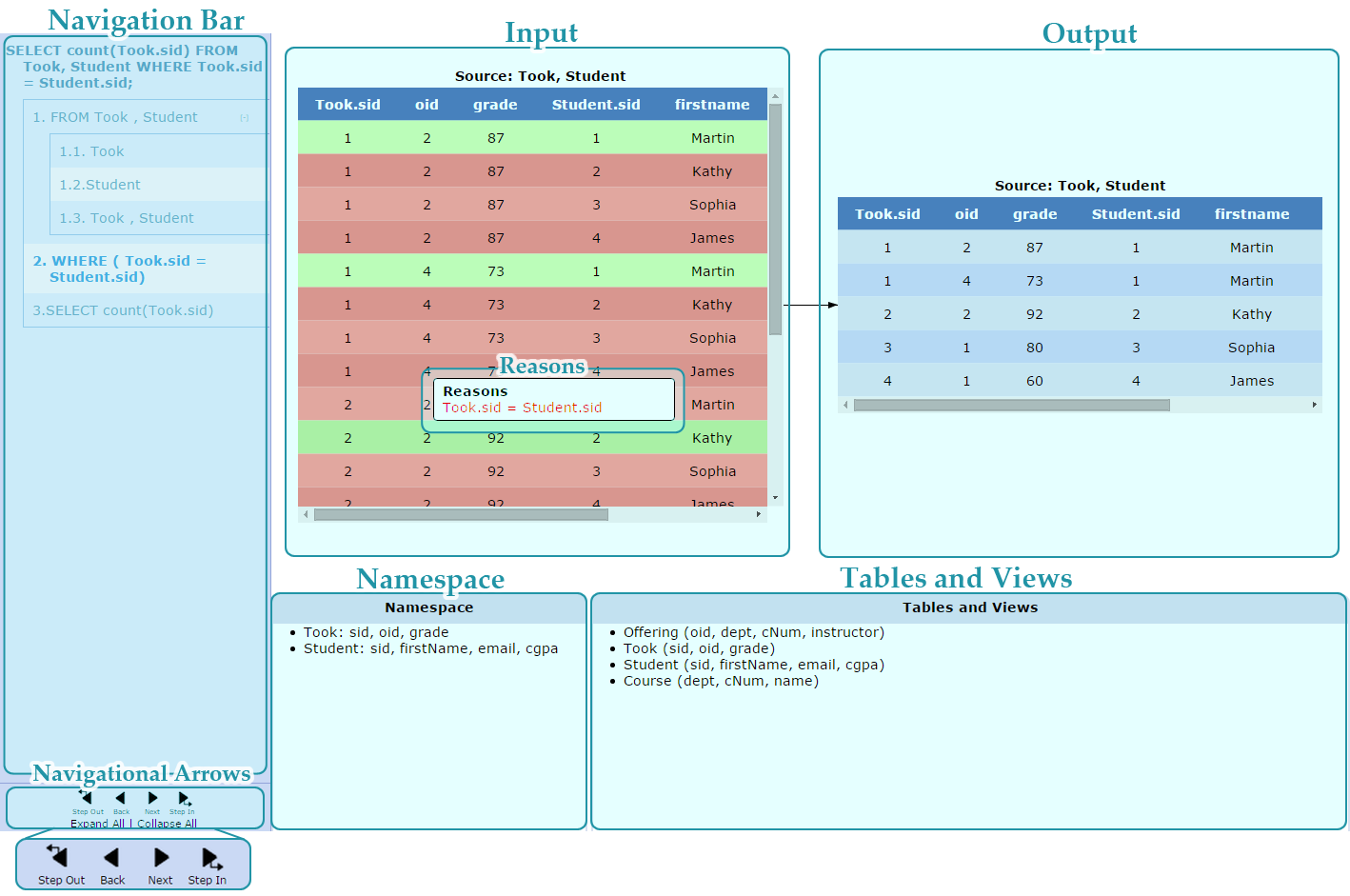Select step 1. FROM Took , Student

(115, 117)
